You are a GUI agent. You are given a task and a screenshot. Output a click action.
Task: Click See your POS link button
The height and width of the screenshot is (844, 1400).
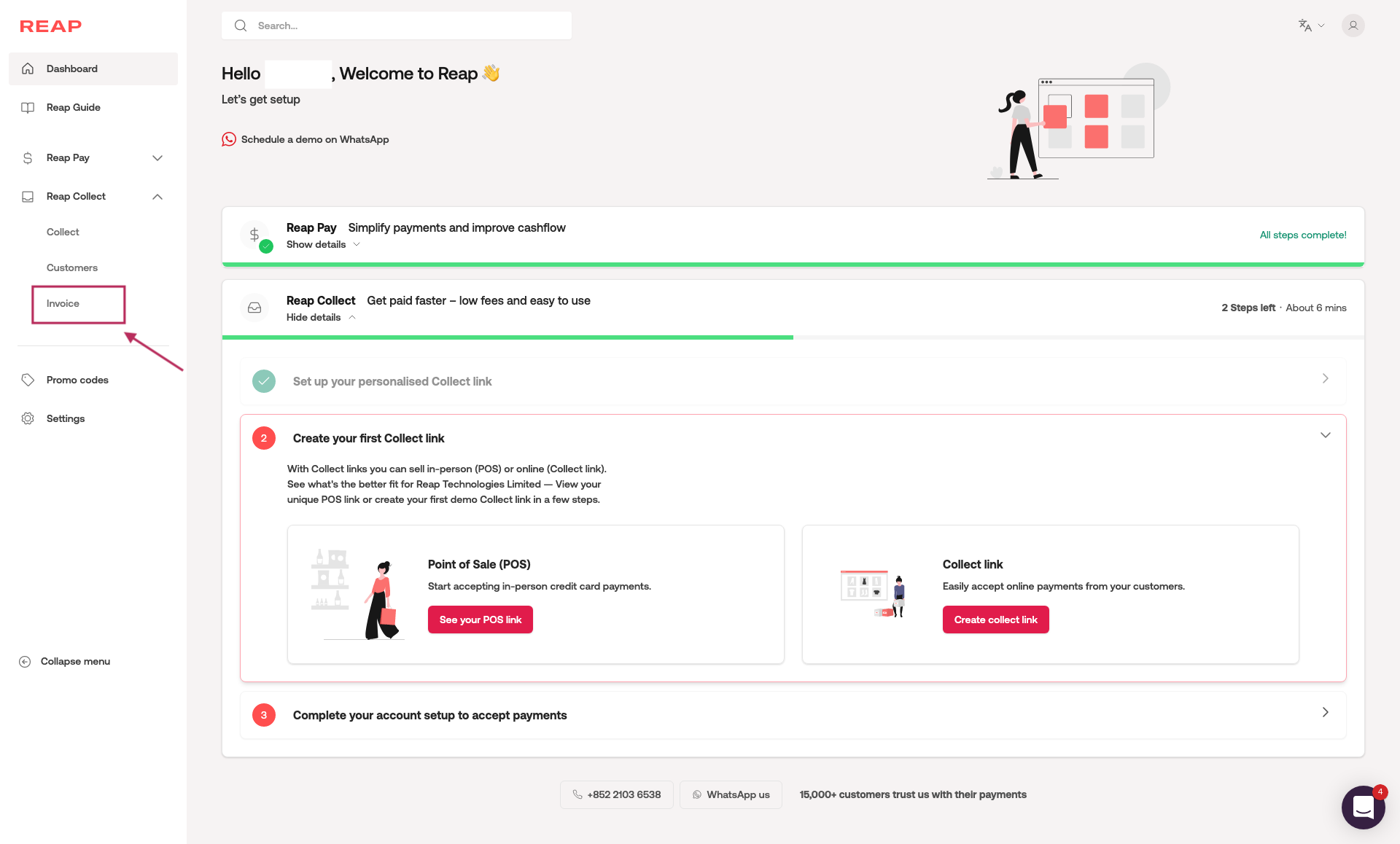click(x=480, y=620)
